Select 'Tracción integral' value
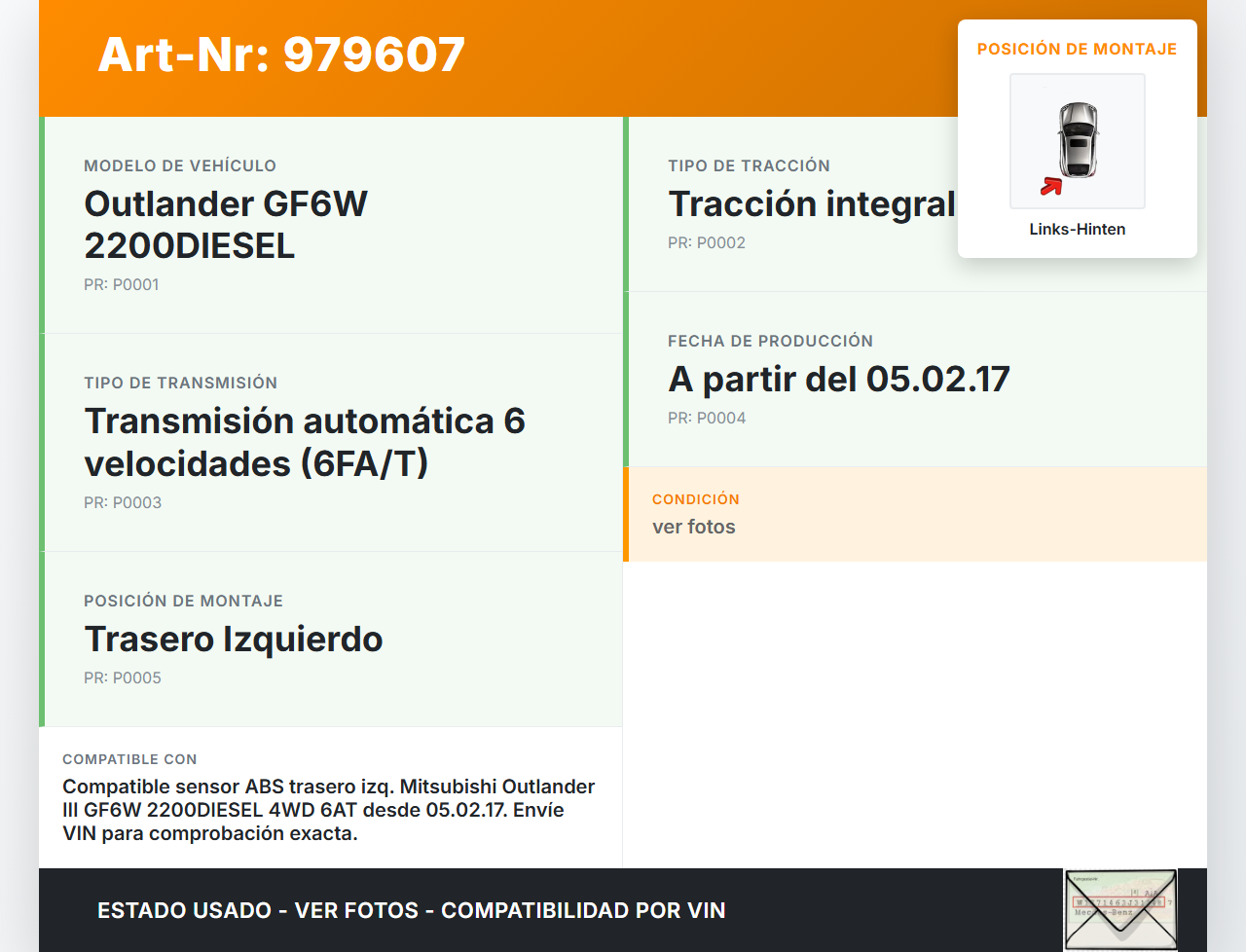1246x952 pixels. tap(811, 203)
